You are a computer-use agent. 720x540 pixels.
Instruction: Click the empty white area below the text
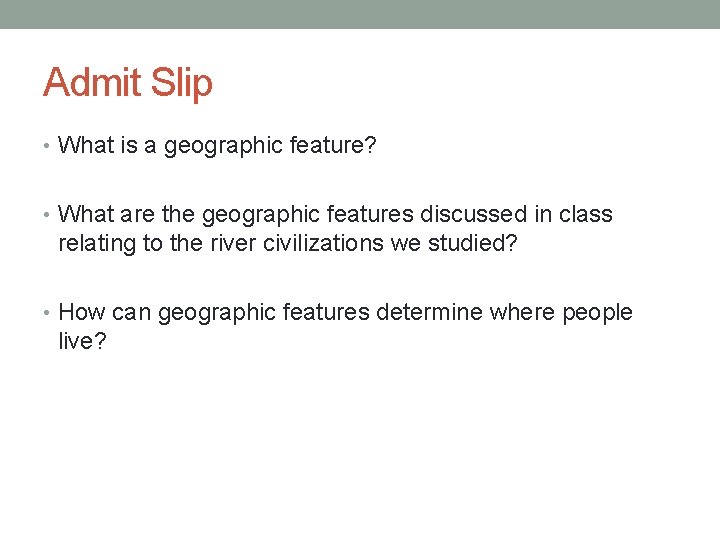[x=360, y=450]
